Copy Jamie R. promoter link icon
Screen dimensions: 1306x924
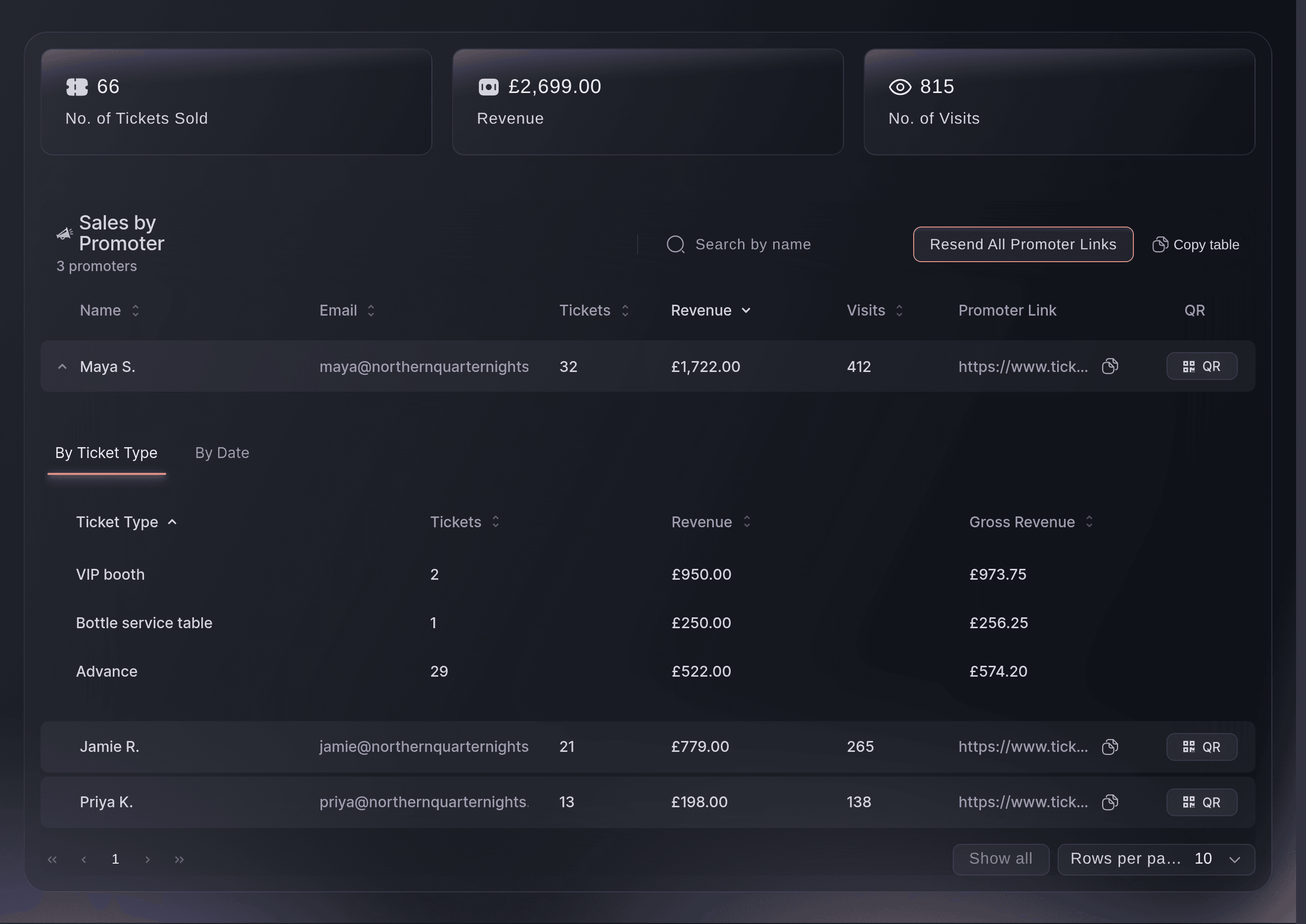coord(1110,746)
